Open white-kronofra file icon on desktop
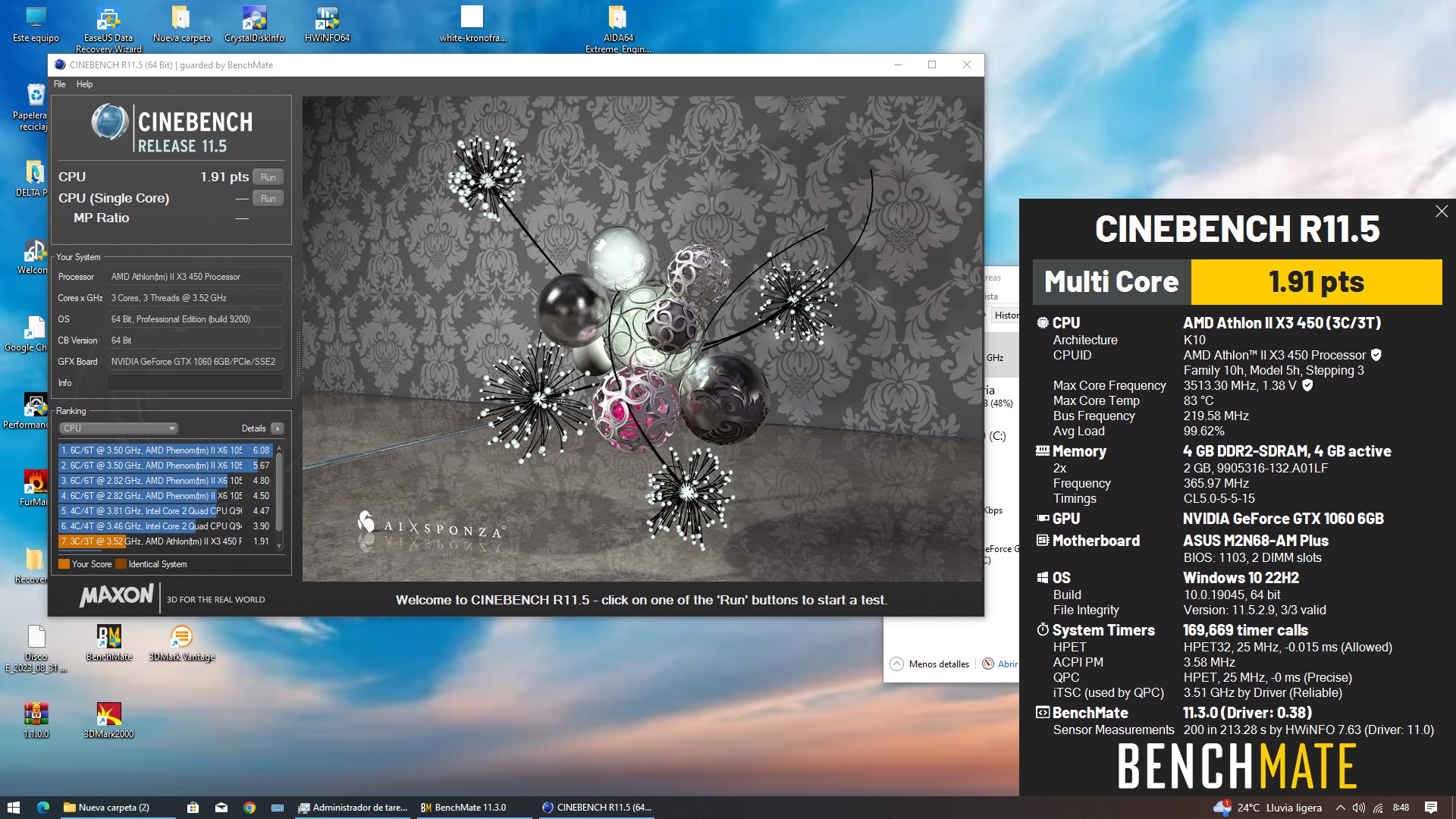This screenshot has width=1456, height=819. 472,24
